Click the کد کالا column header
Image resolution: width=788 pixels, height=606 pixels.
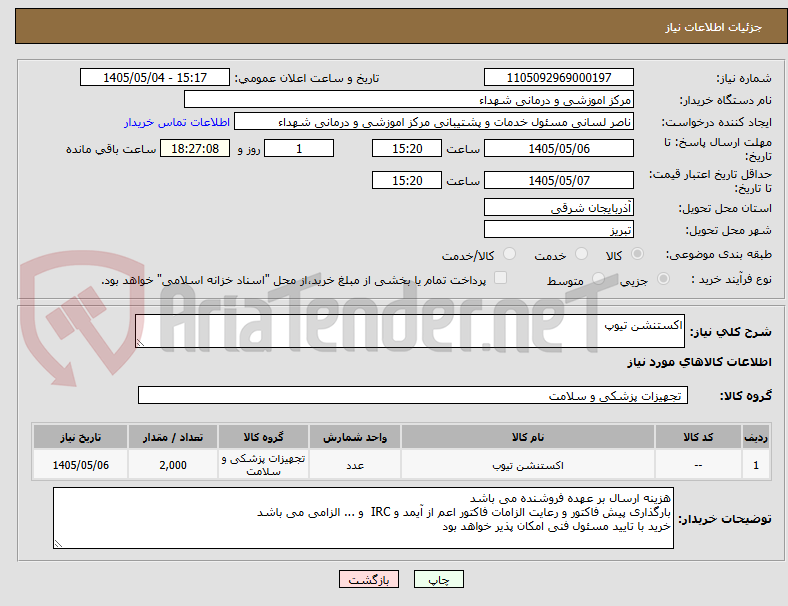tap(698, 437)
